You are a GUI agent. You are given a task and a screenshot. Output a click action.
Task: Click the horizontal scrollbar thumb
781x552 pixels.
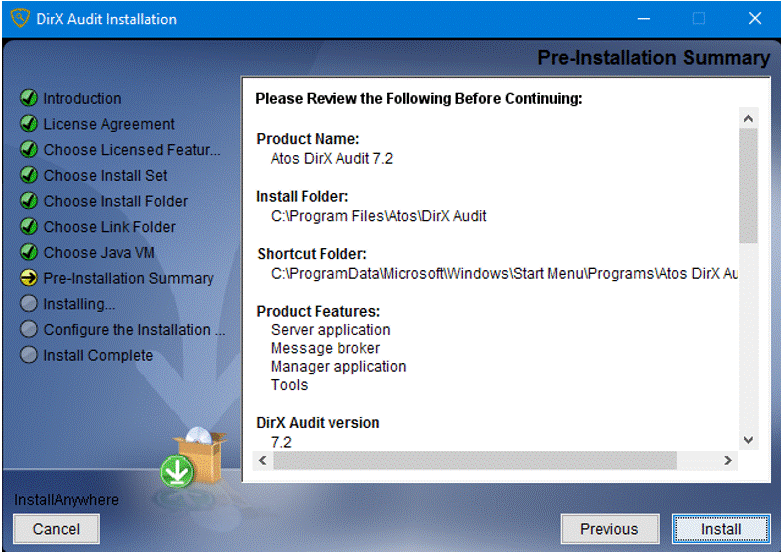(477, 461)
